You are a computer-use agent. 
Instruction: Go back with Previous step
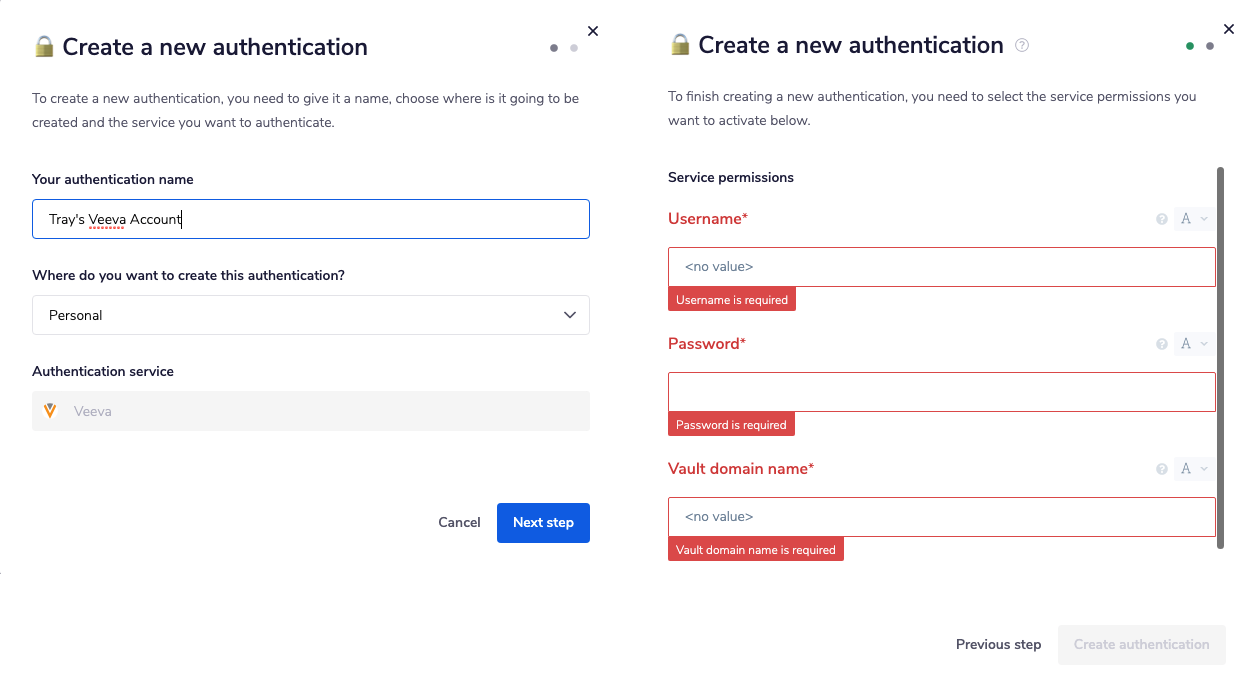[x=998, y=644]
